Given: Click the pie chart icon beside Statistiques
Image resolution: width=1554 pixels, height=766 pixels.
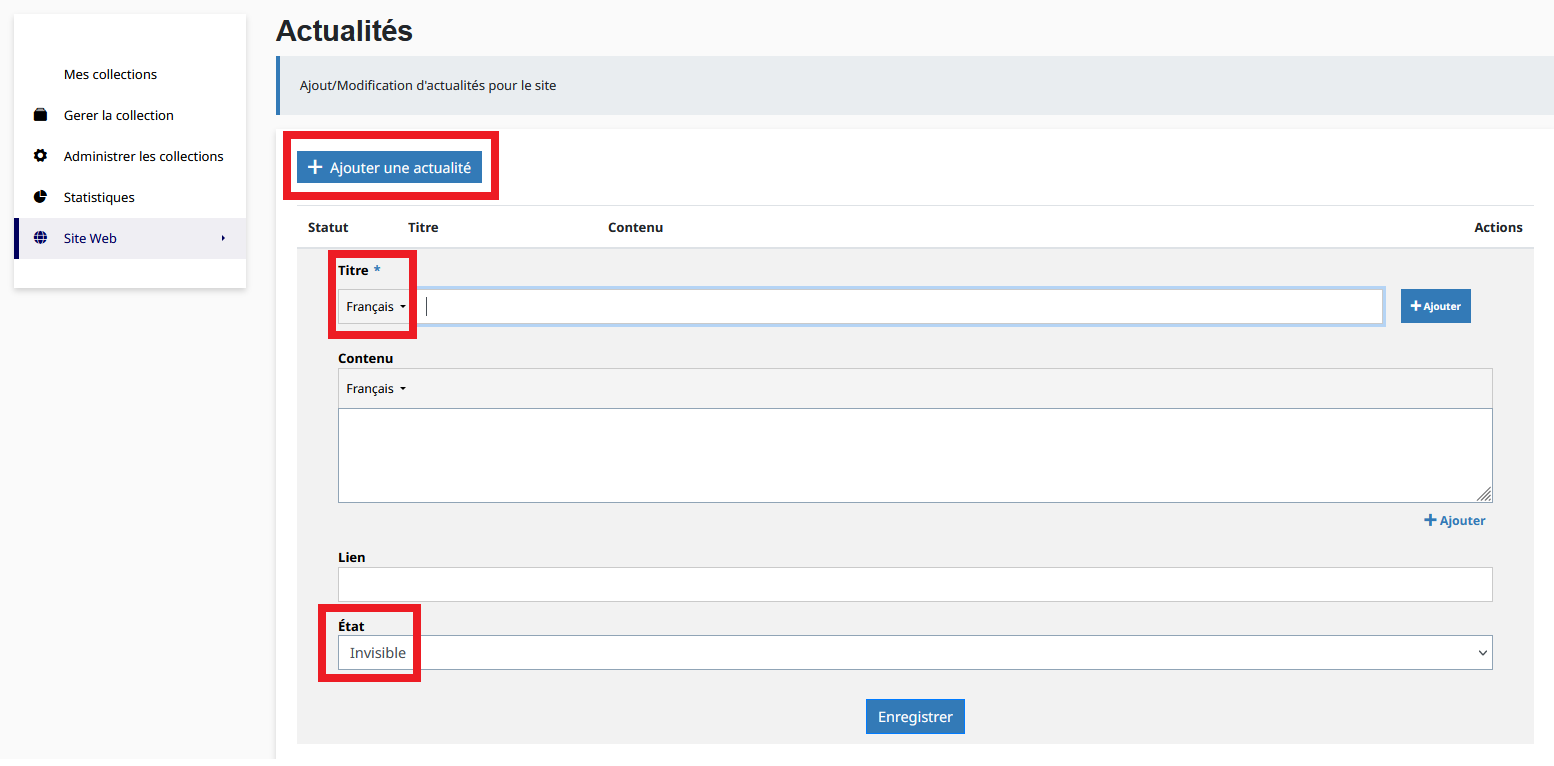Looking at the screenshot, I should pyautogui.click(x=40, y=197).
